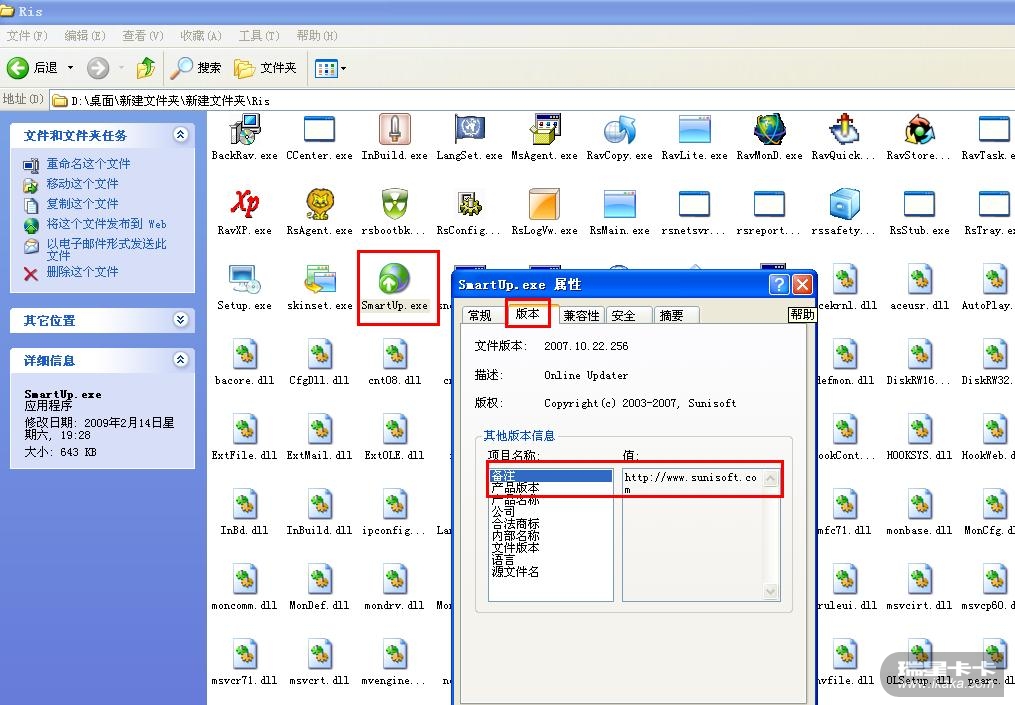
Task: Click the 将这个文件发布到 Web link
Action: pos(106,224)
